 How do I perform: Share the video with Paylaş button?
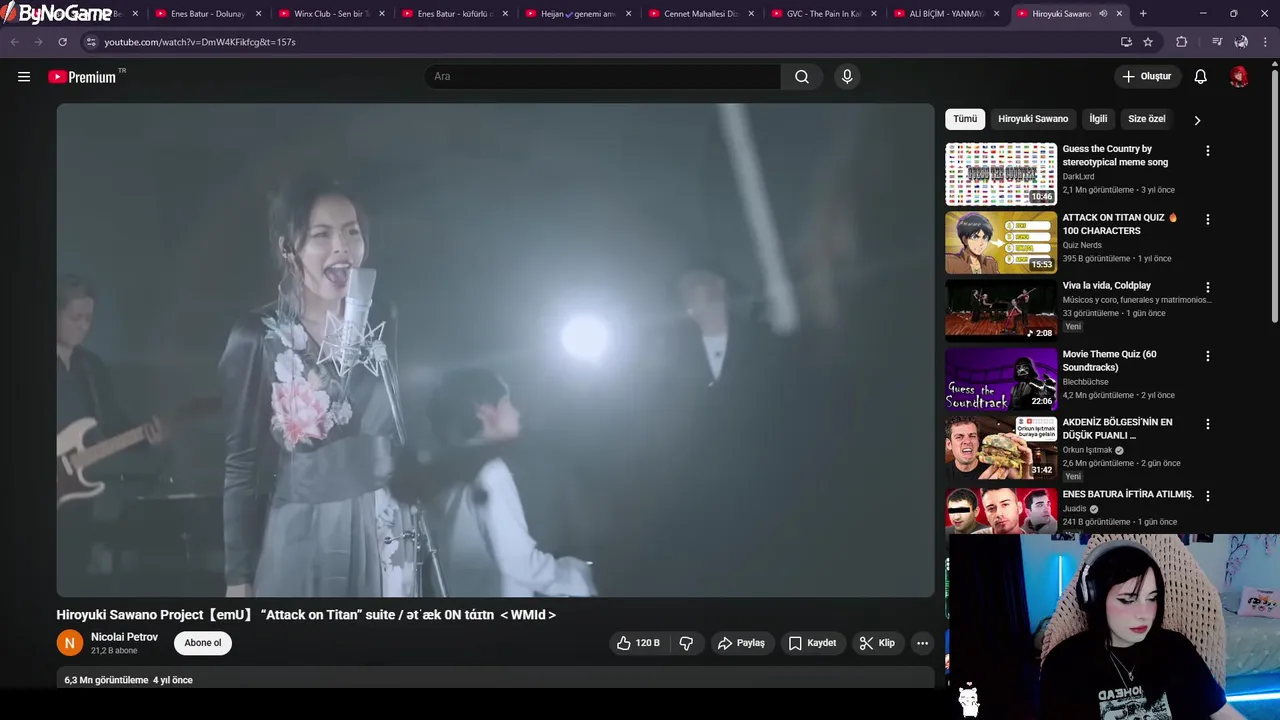[741, 643]
